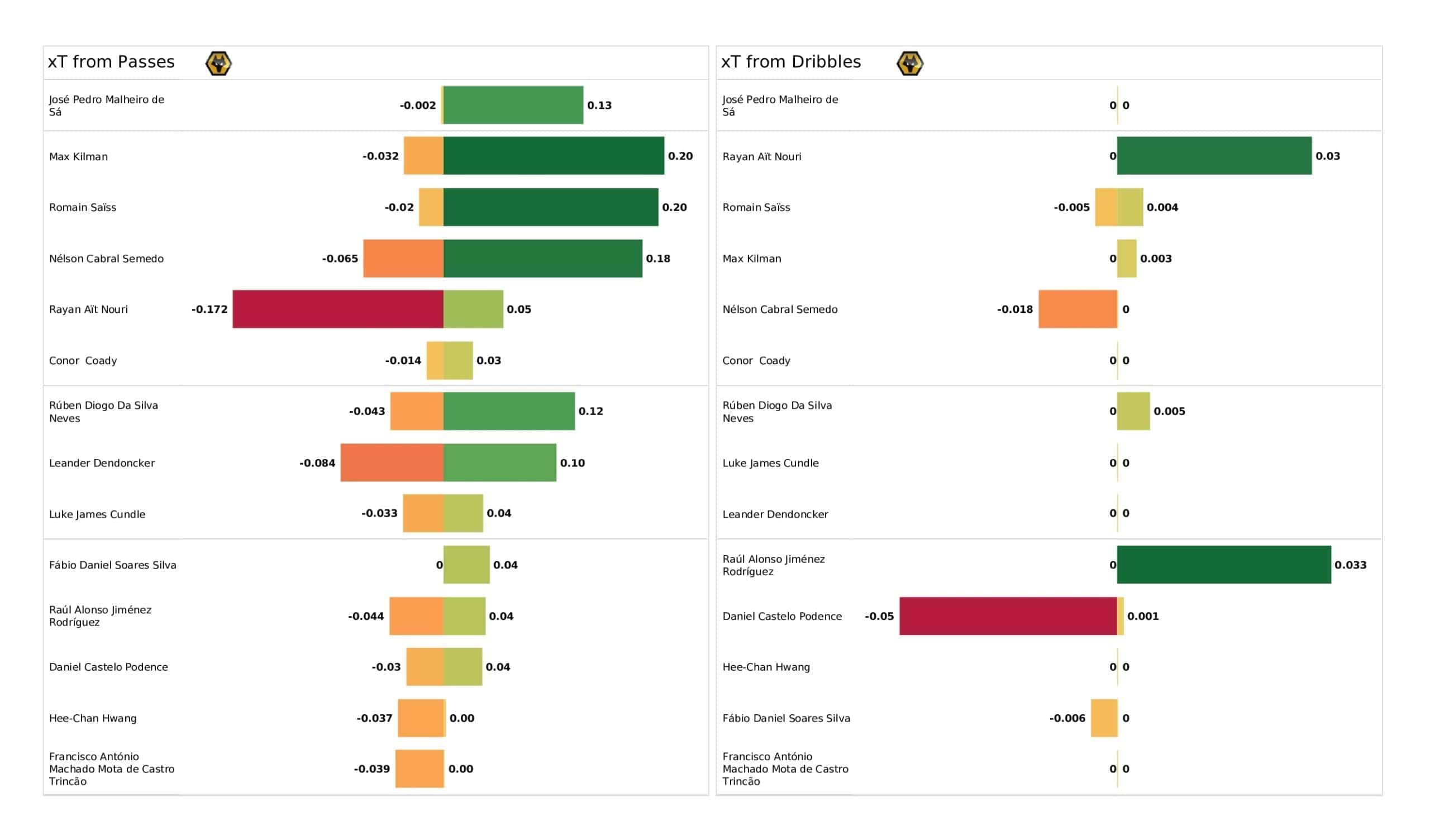1430x840 pixels.
Task: Click Raúl Jiménez's green dribbles bar
Action: click(1223, 565)
